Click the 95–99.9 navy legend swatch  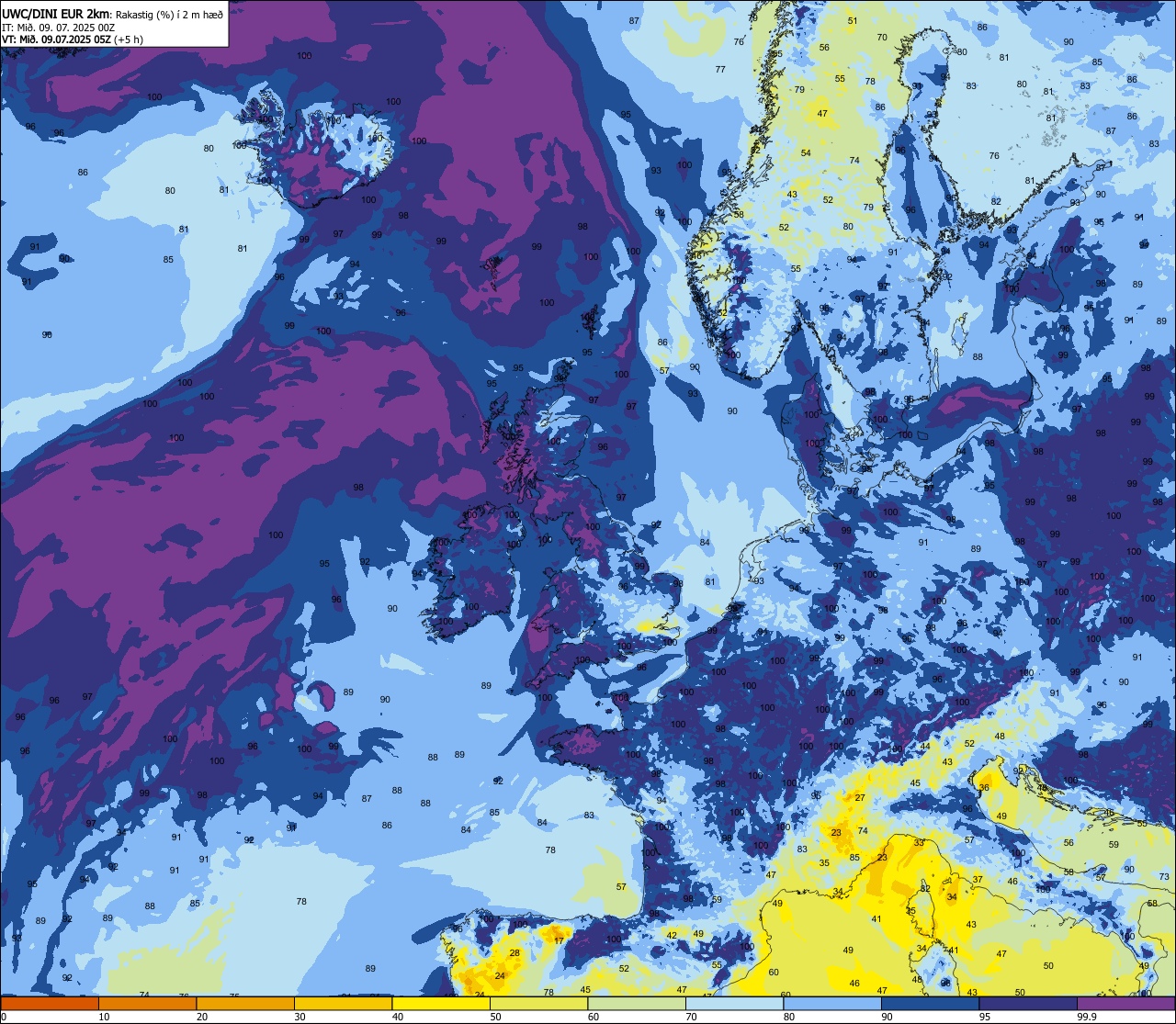(x=1028, y=1003)
